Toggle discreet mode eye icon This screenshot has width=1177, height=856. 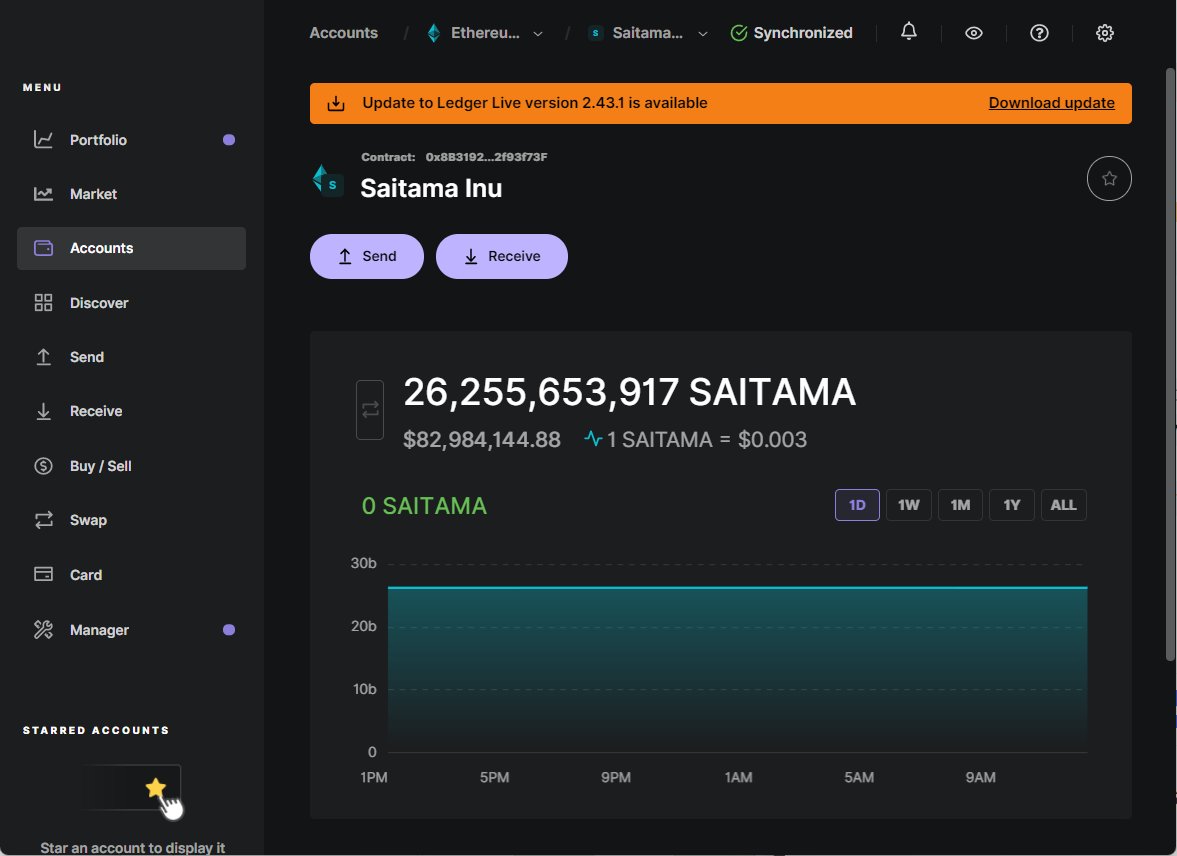974,33
